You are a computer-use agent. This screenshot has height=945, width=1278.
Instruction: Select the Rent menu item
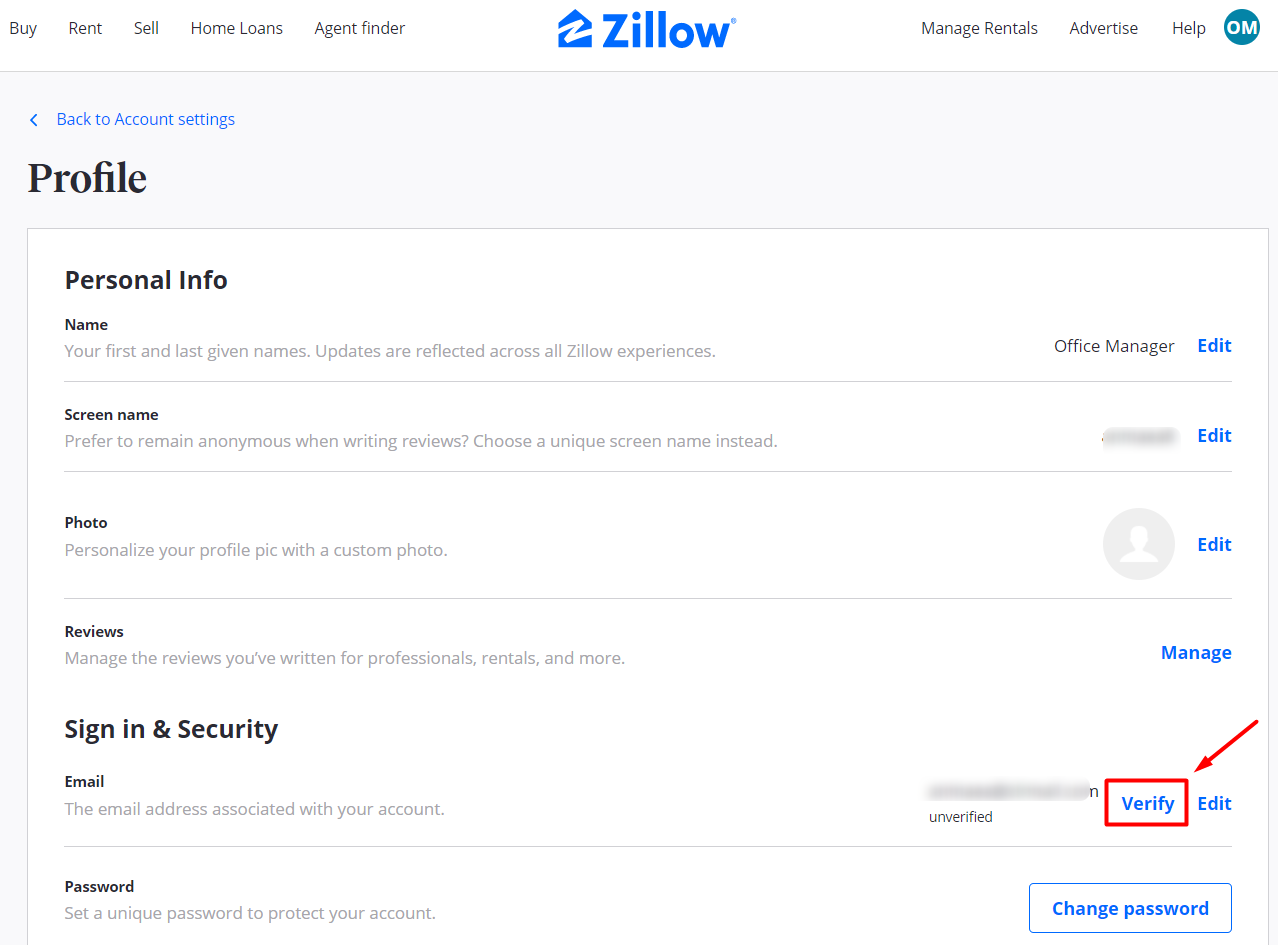(x=85, y=28)
